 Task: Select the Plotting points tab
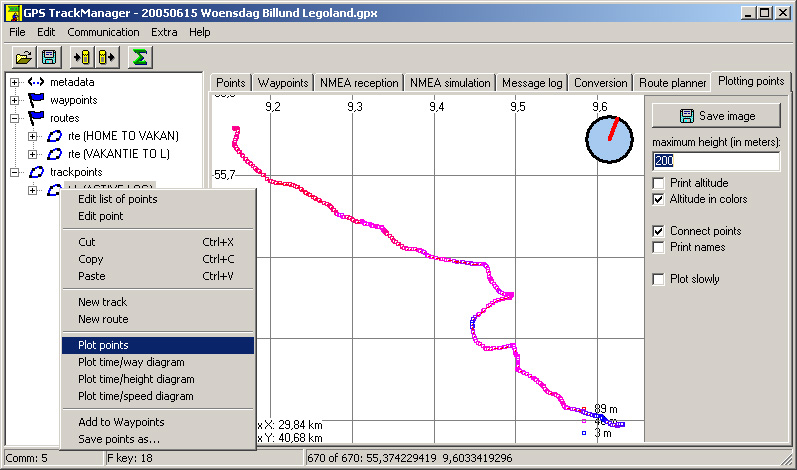[x=751, y=81]
